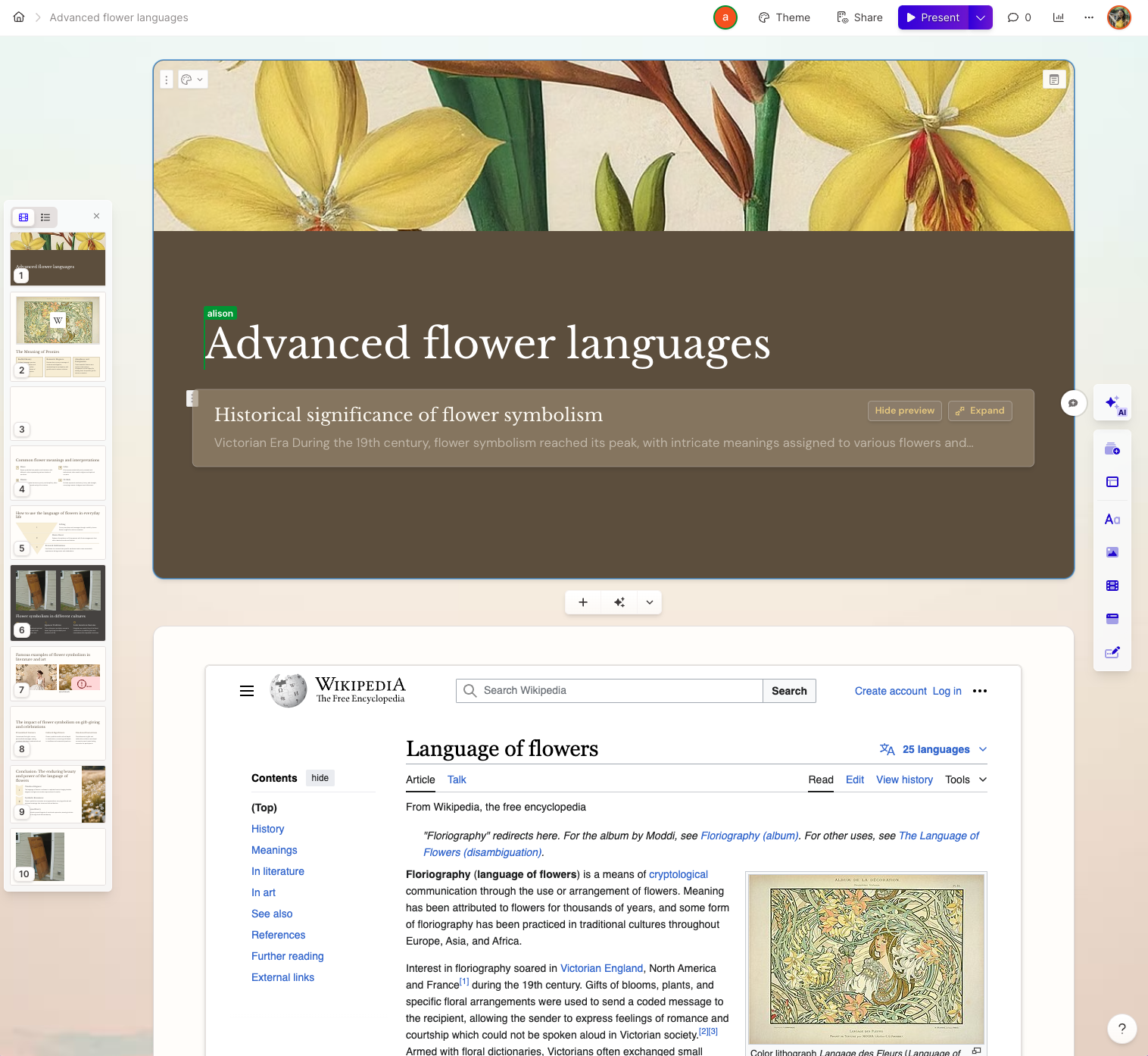Click the orange collaborator avatar 'a'
1148x1056 pixels.
click(x=725, y=17)
